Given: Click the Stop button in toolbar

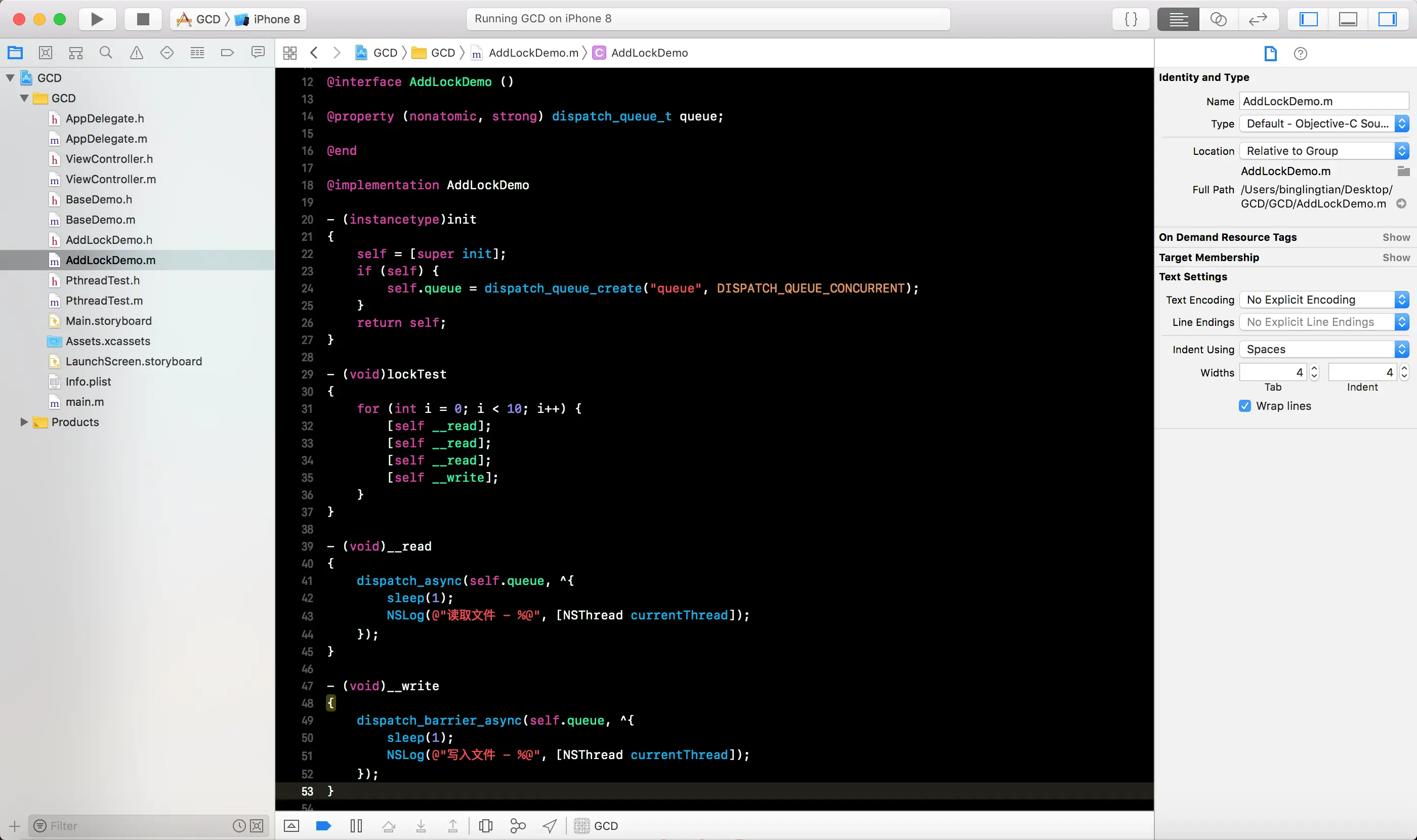Looking at the screenshot, I should 143,19.
